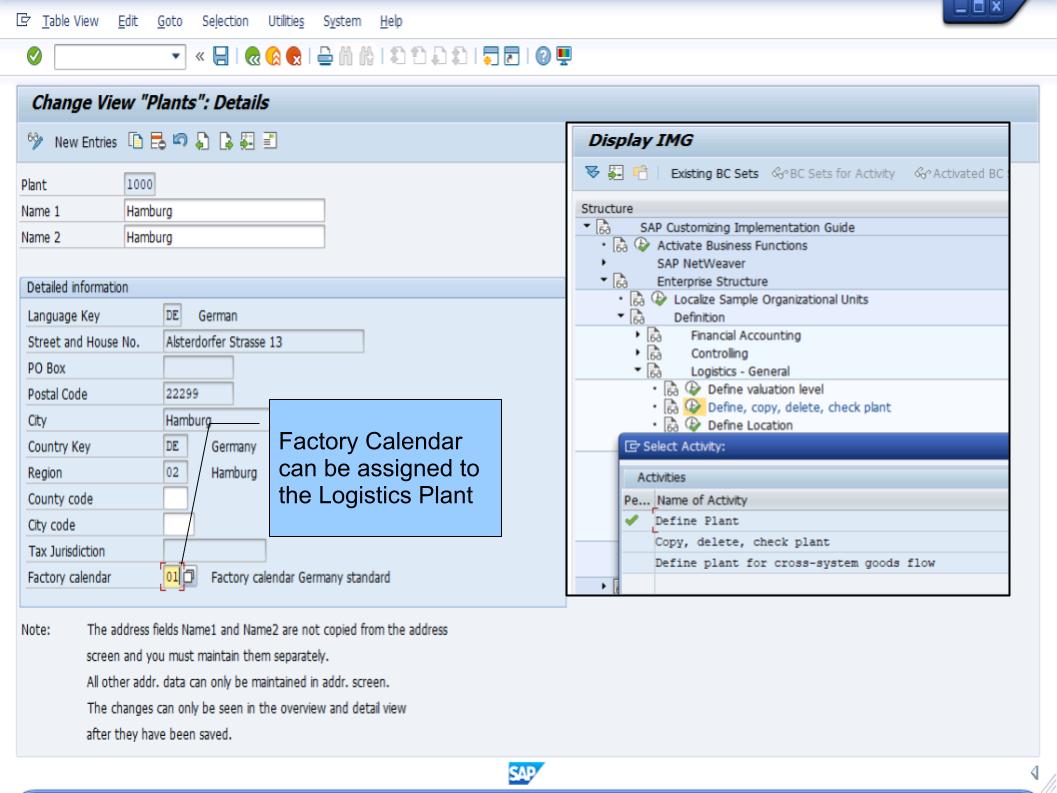Open the command field dropdown arrow
The image size is (1057, 793).
pos(175,56)
